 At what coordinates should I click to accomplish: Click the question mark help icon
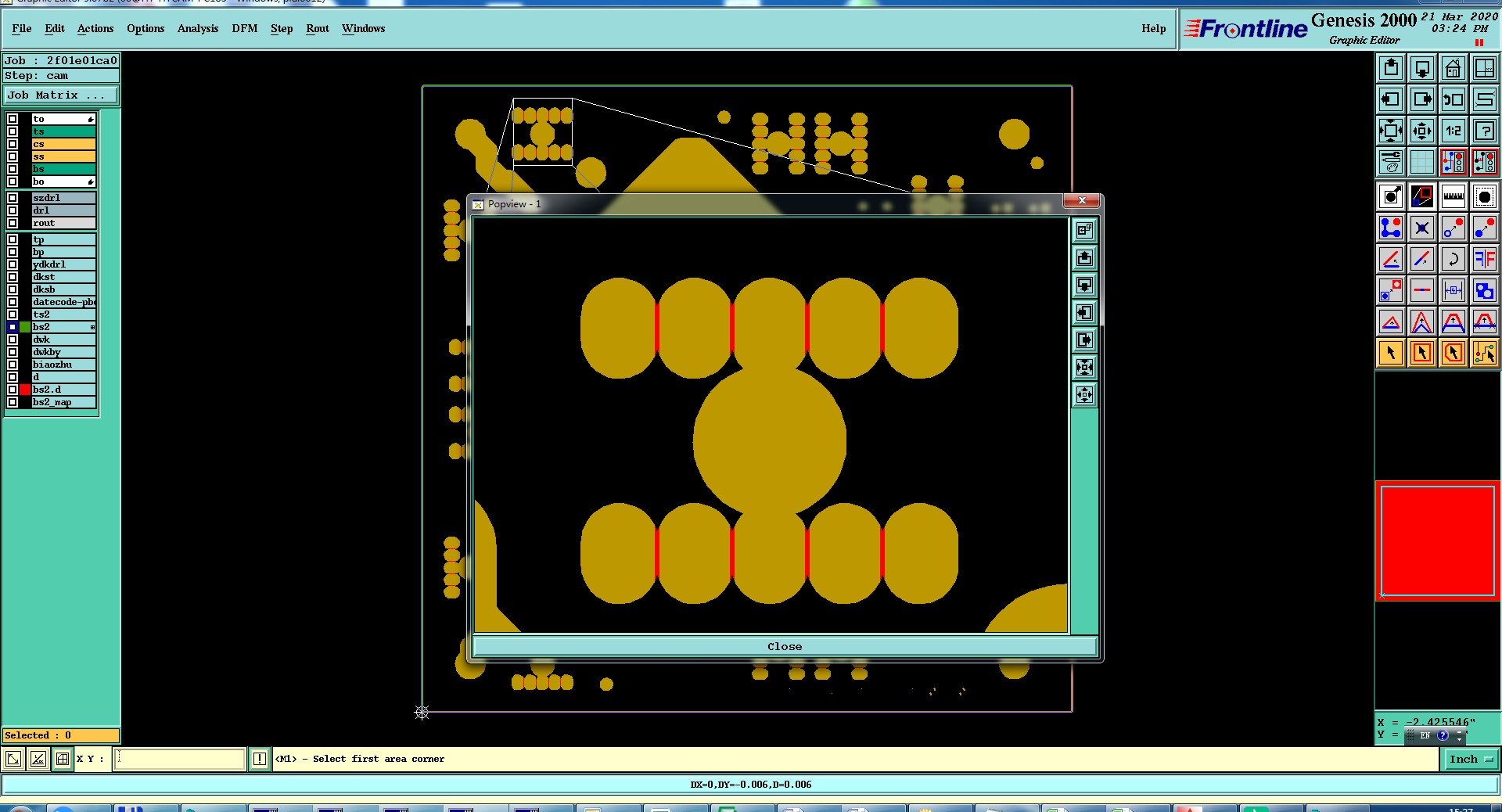click(1485, 131)
